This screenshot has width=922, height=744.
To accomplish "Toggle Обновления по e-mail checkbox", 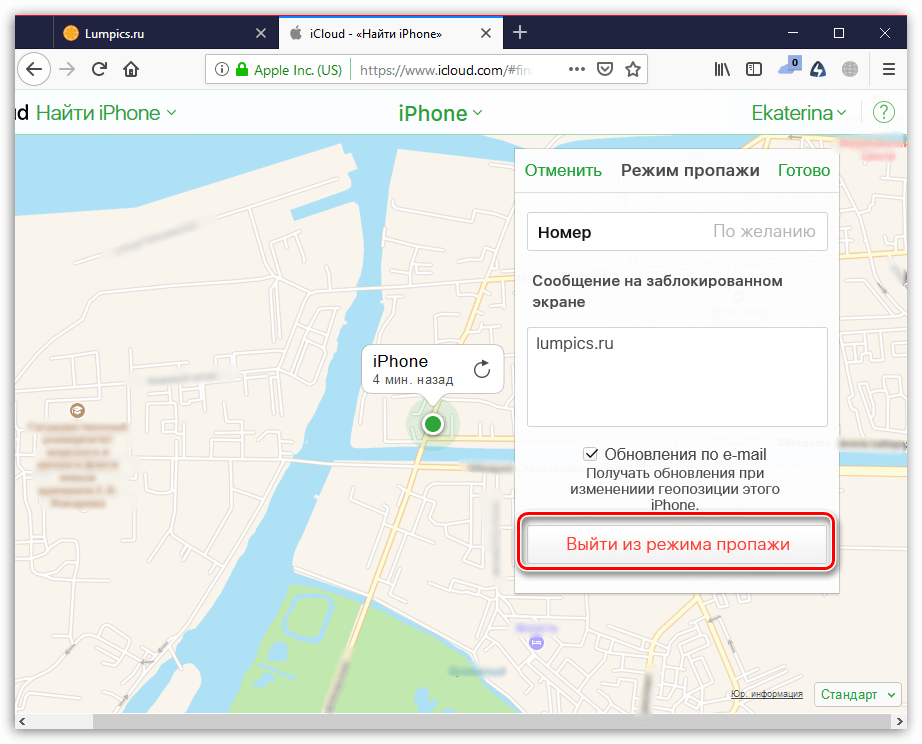I will click(x=591, y=454).
